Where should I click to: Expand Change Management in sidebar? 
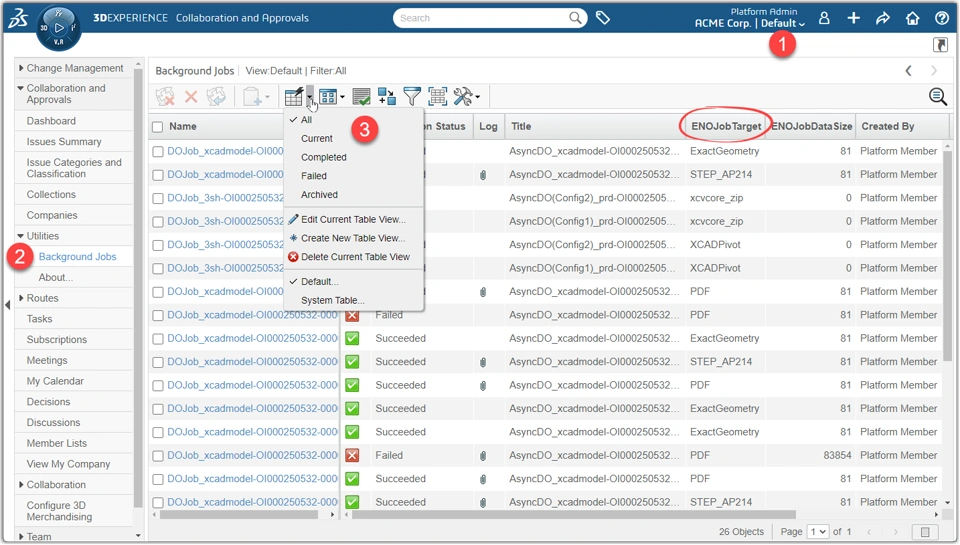(x=21, y=68)
